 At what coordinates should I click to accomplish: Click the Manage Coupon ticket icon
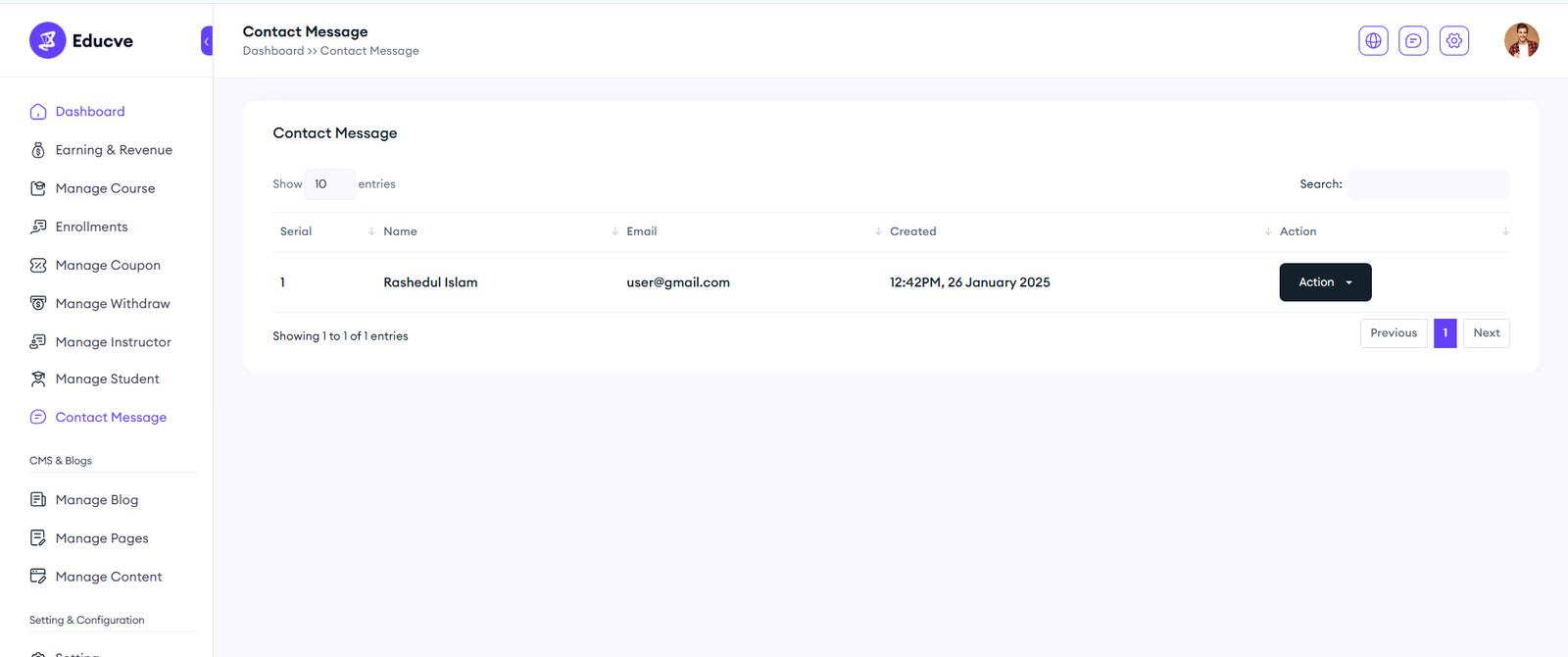click(38, 266)
